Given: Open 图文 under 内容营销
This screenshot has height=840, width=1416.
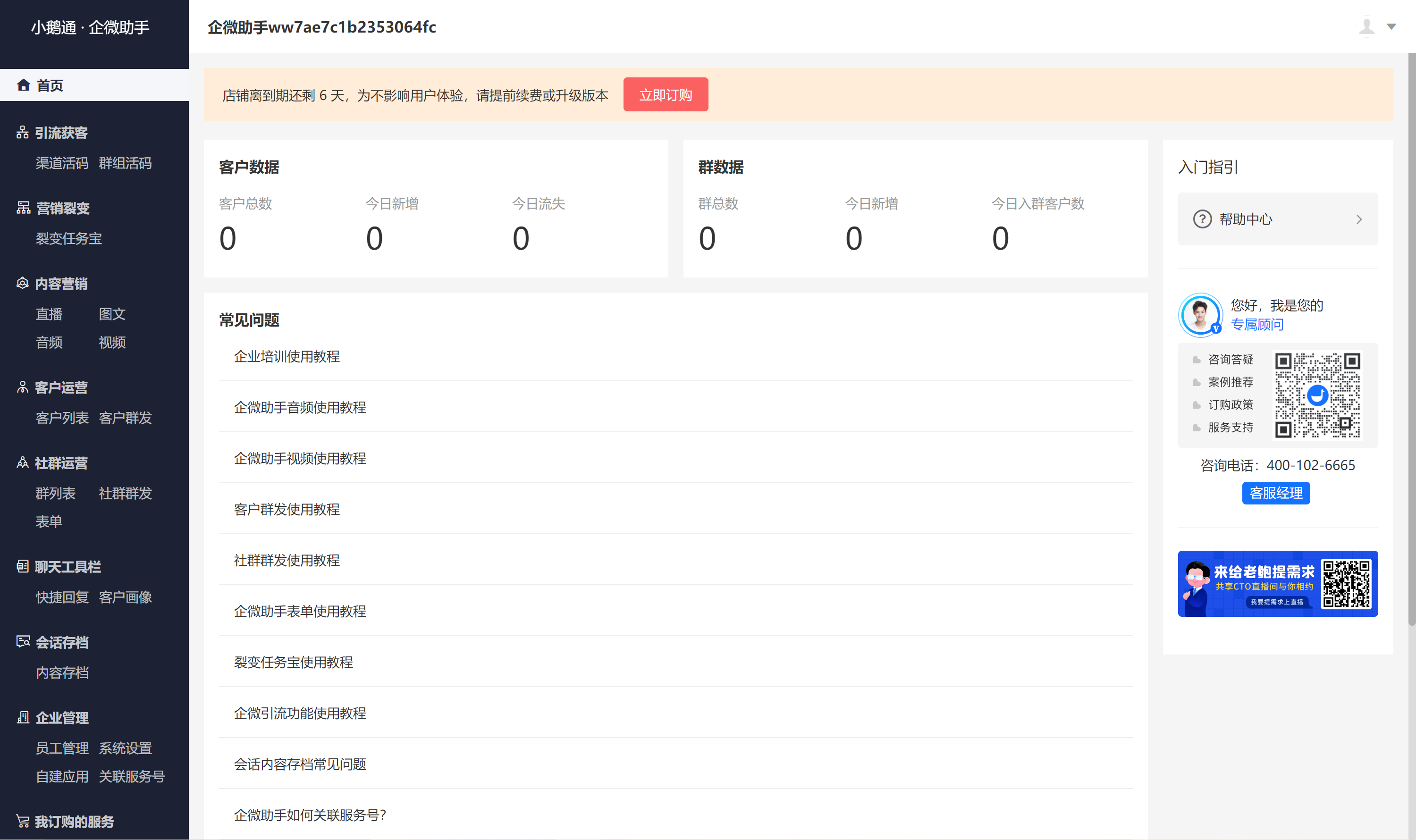Looking at the screenshot, I should (112, 314).
